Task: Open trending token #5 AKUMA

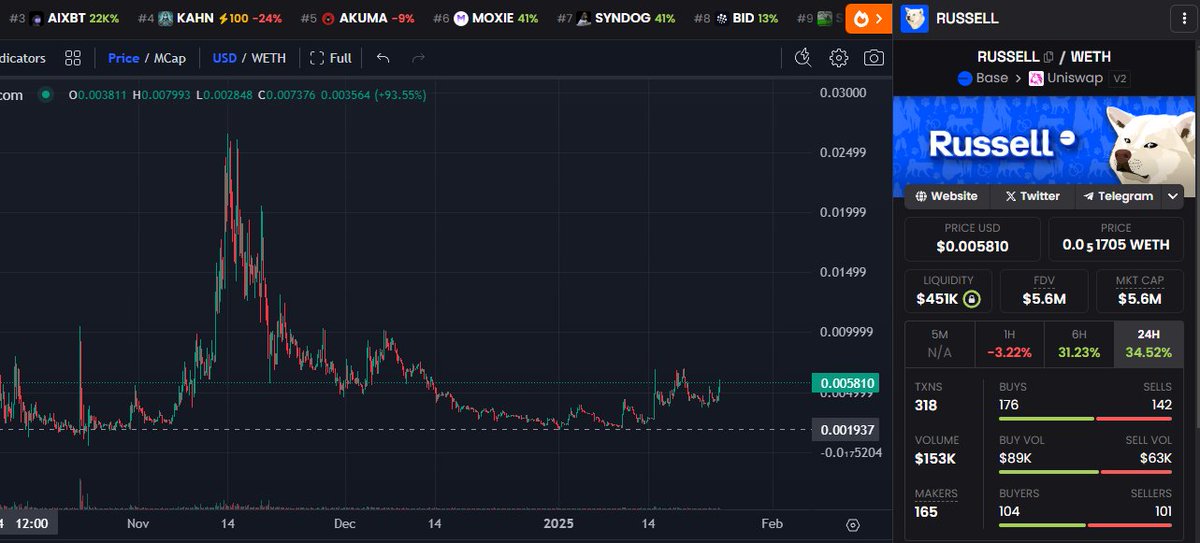Action: click(358, 18)
